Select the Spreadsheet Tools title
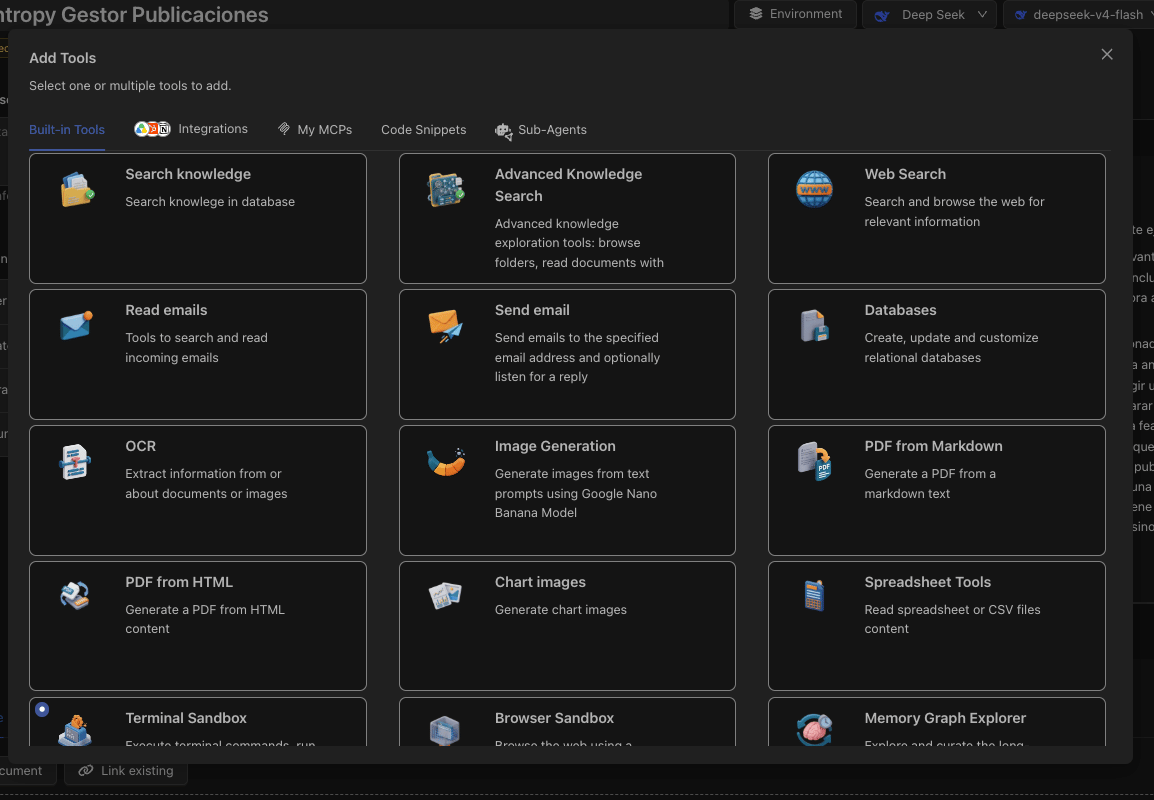 click(927, 582)
